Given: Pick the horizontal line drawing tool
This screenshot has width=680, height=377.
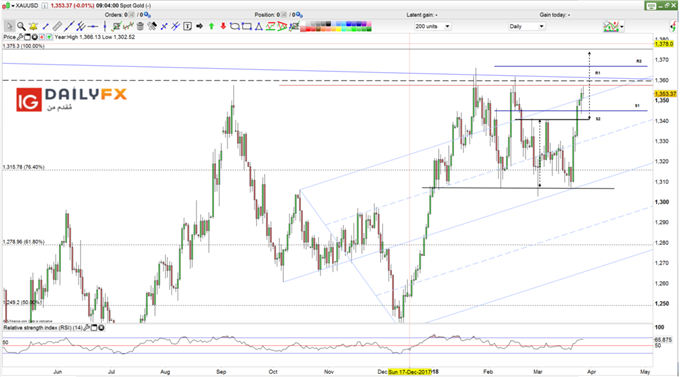Looking at the screenshot, I should (93, 26).
